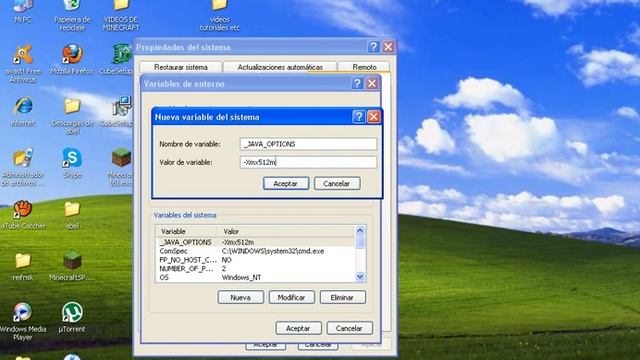The image size is (640, 360).
Task: Click Cancelar in Variables de entorno window
Action: [x=349, y=328]
